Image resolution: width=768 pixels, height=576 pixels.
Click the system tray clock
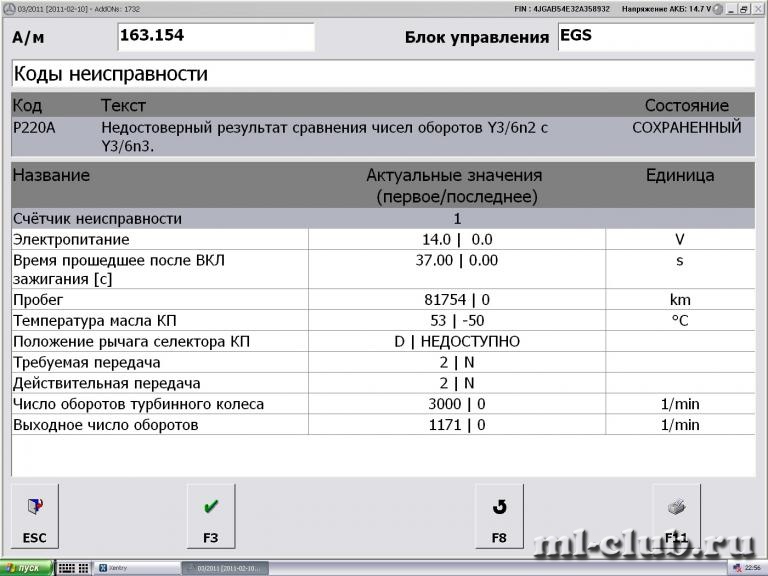point(753,568)
